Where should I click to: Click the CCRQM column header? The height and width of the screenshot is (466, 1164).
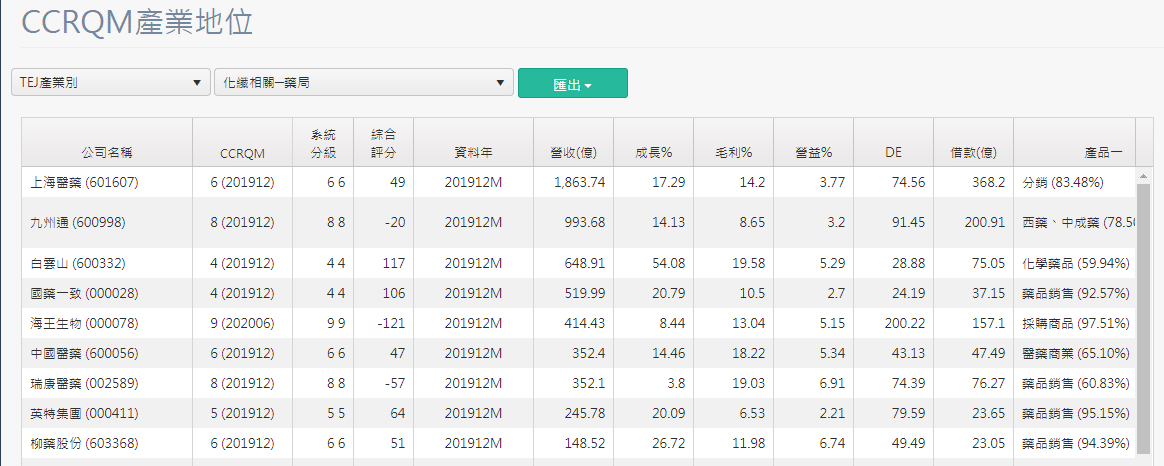tap(242, 153)
